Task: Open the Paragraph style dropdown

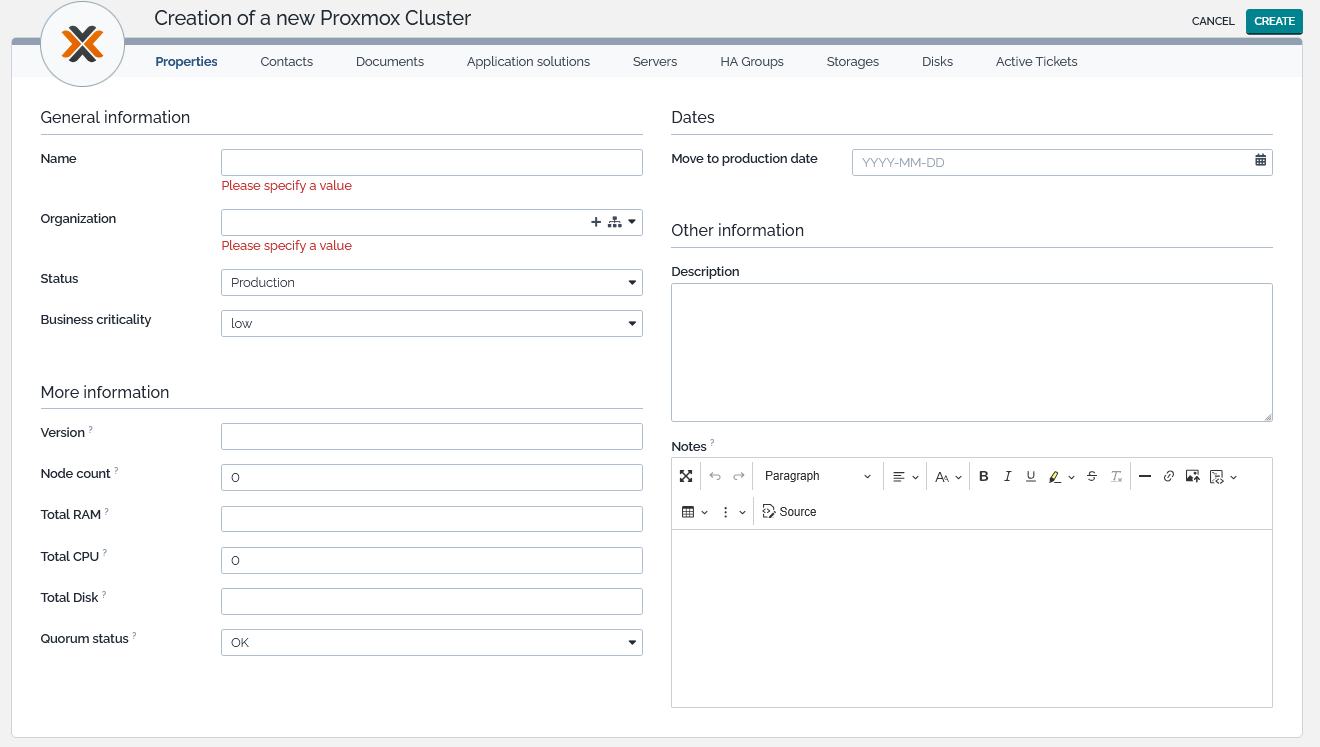Action: pos(817,476)
